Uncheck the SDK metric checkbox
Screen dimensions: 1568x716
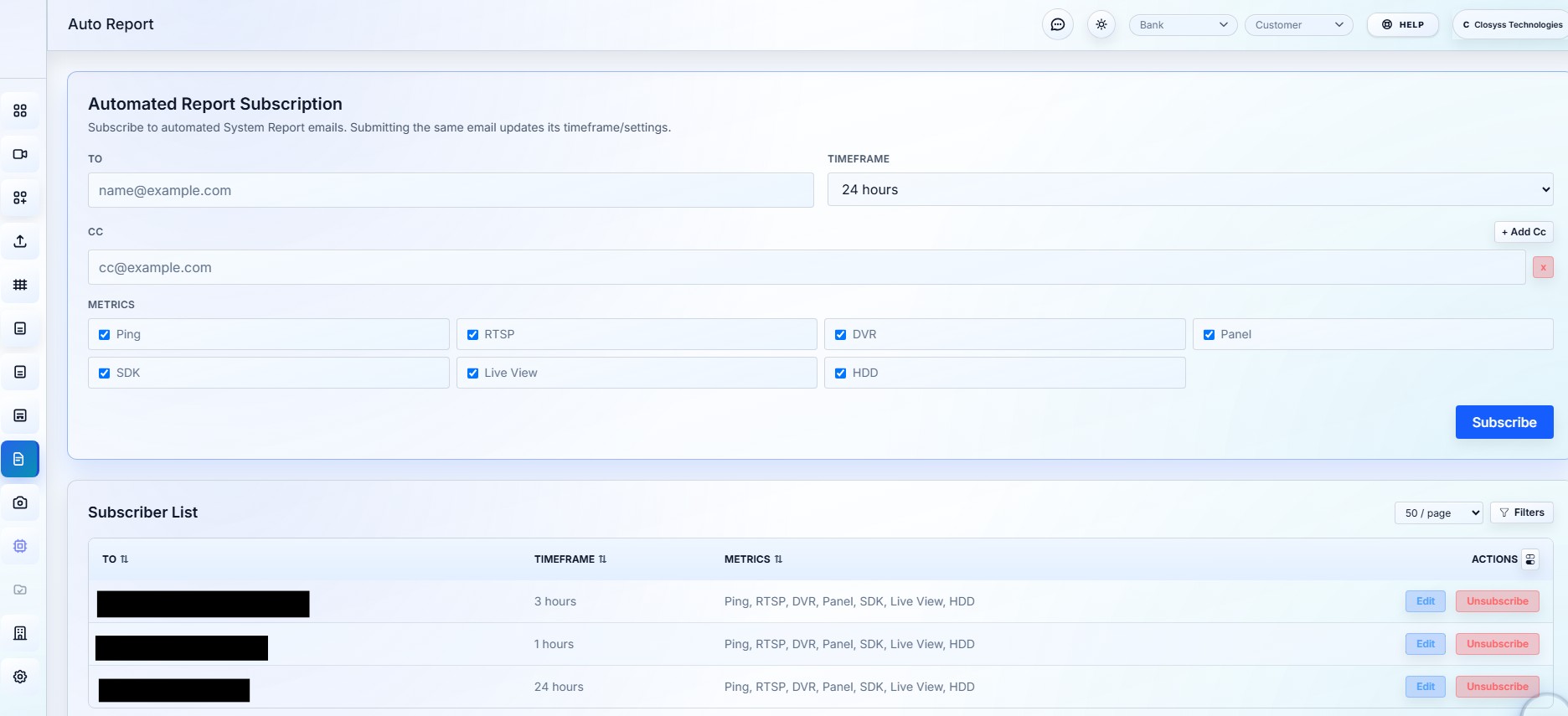pyautogui.click(x=105, y=373)
